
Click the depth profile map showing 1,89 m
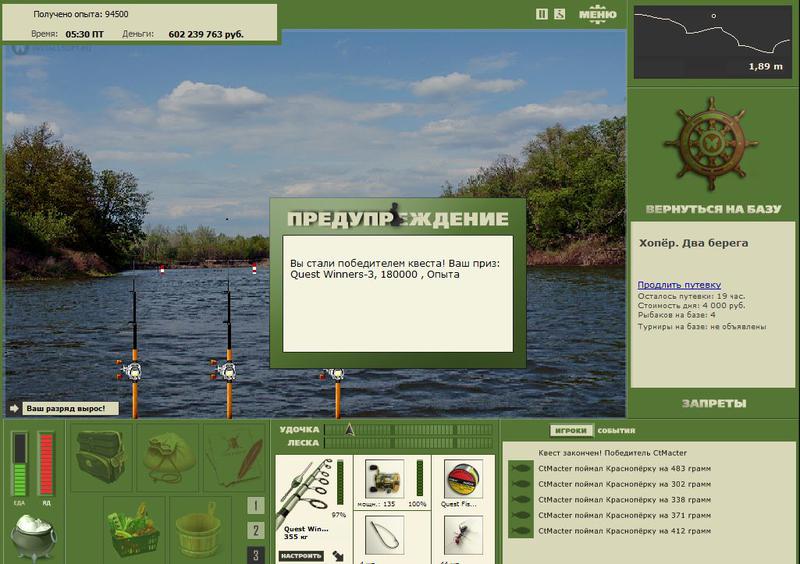point(712,42)
